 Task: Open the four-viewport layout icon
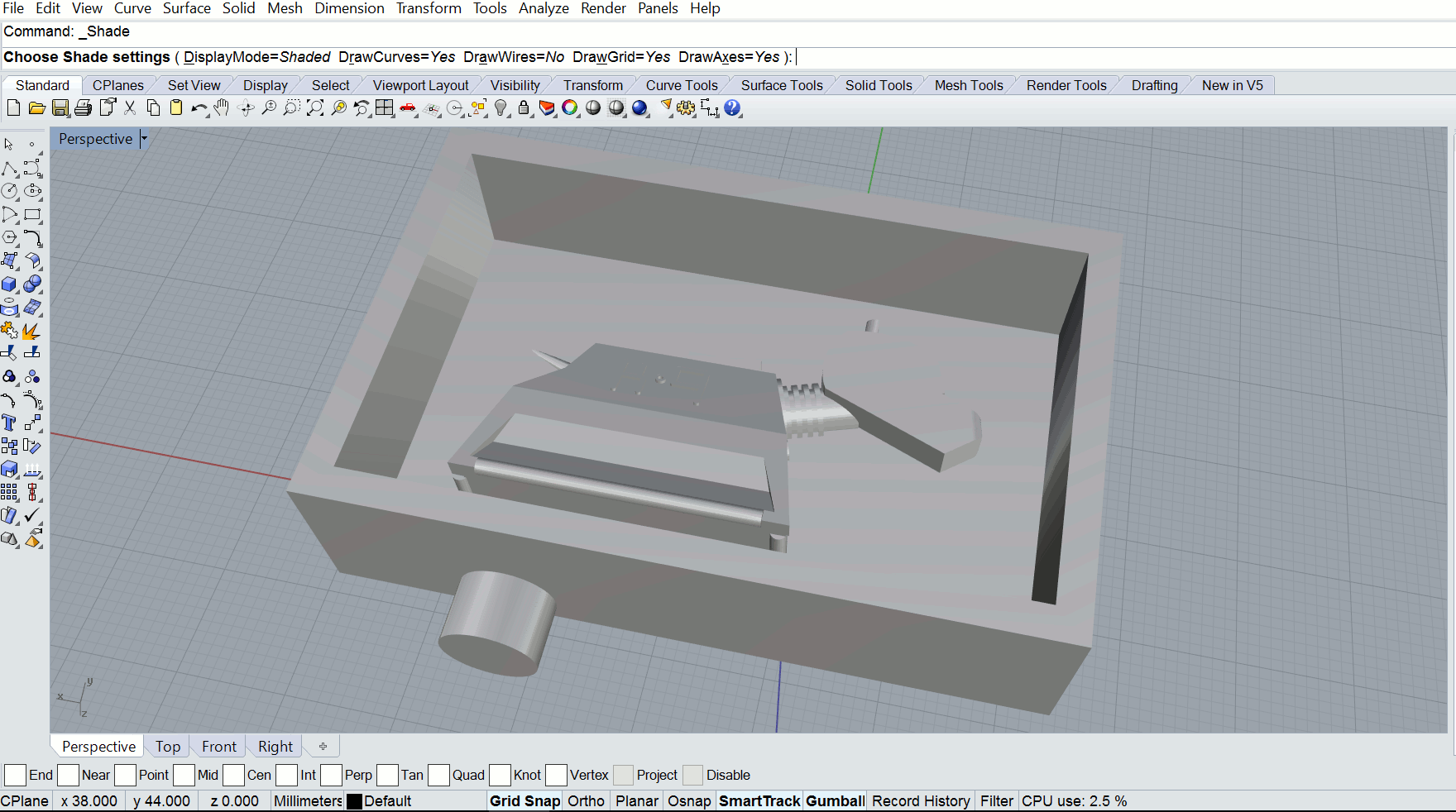[x=385, y=108]
